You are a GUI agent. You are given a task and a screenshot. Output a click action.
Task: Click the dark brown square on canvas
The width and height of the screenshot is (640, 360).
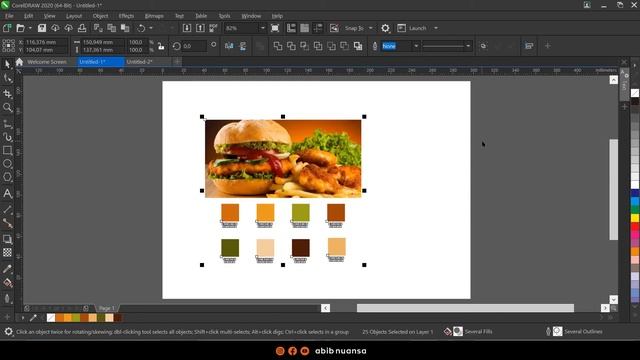(x=301, y=248)
